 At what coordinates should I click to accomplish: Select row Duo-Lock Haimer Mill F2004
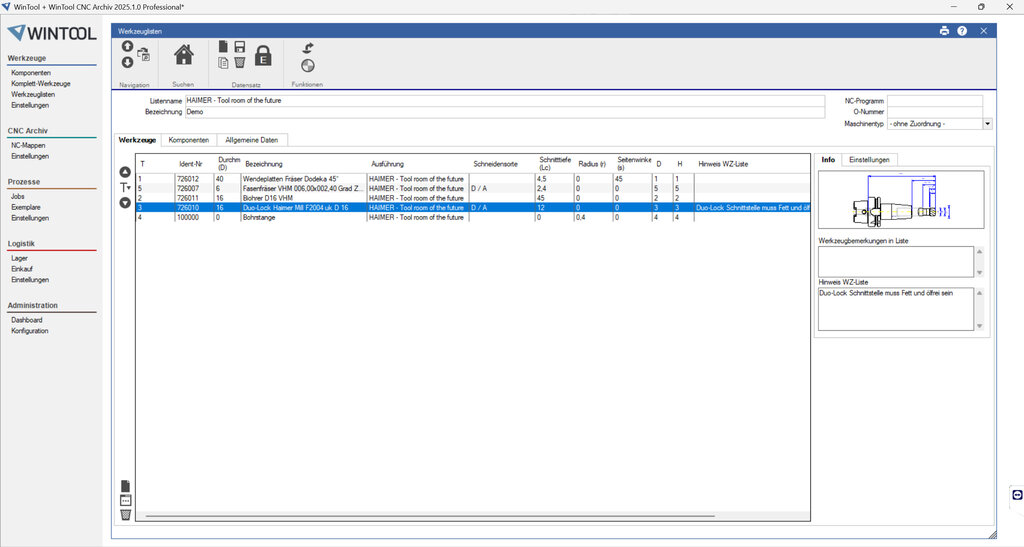473,208
